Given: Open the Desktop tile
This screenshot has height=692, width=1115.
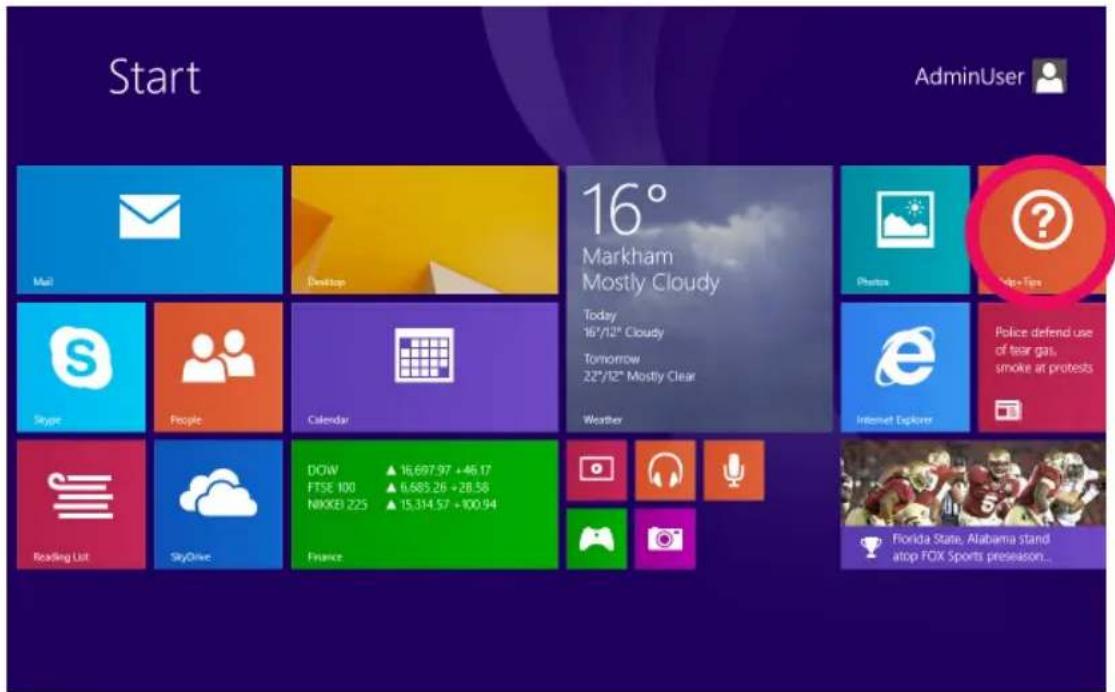Looking at the screenshot, I should coord(425,229).
